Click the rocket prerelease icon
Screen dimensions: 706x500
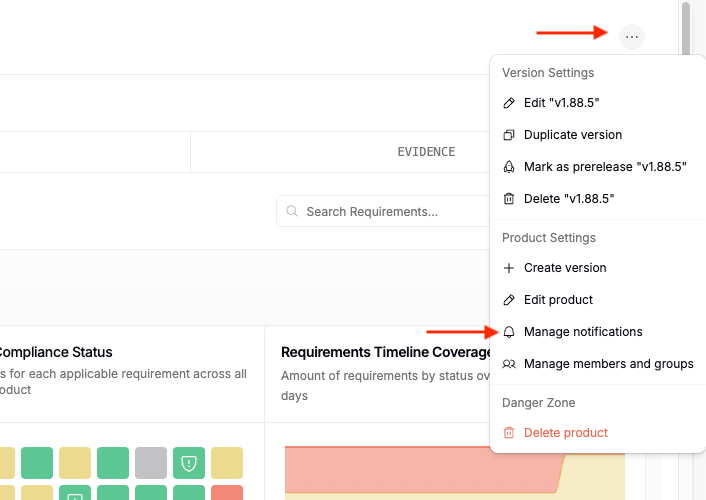(509, 167)
